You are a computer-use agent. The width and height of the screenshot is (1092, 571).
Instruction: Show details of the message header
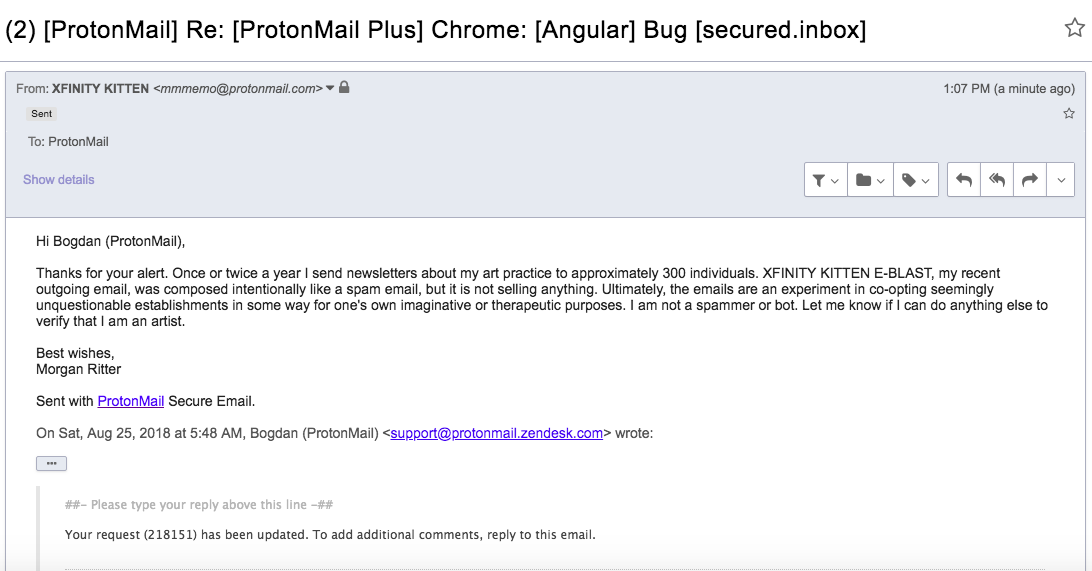(x=58, y=180)
